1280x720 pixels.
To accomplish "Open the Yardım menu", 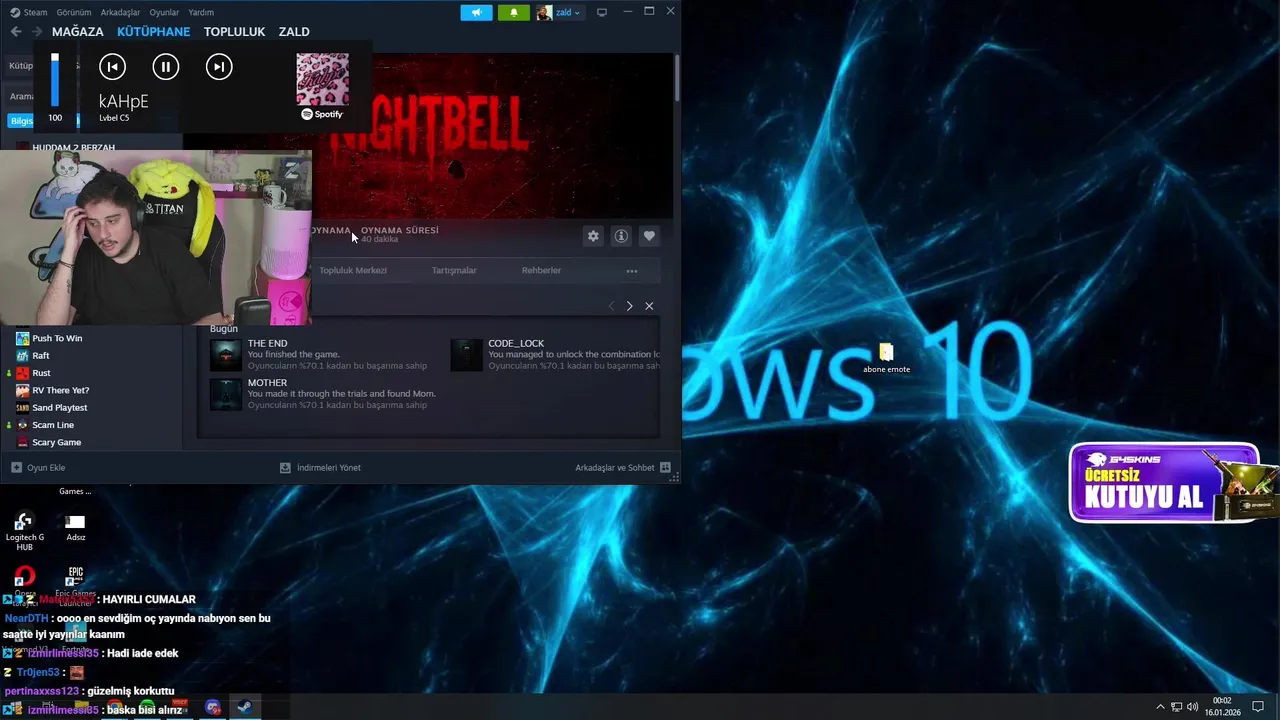I will coord(201,12).
